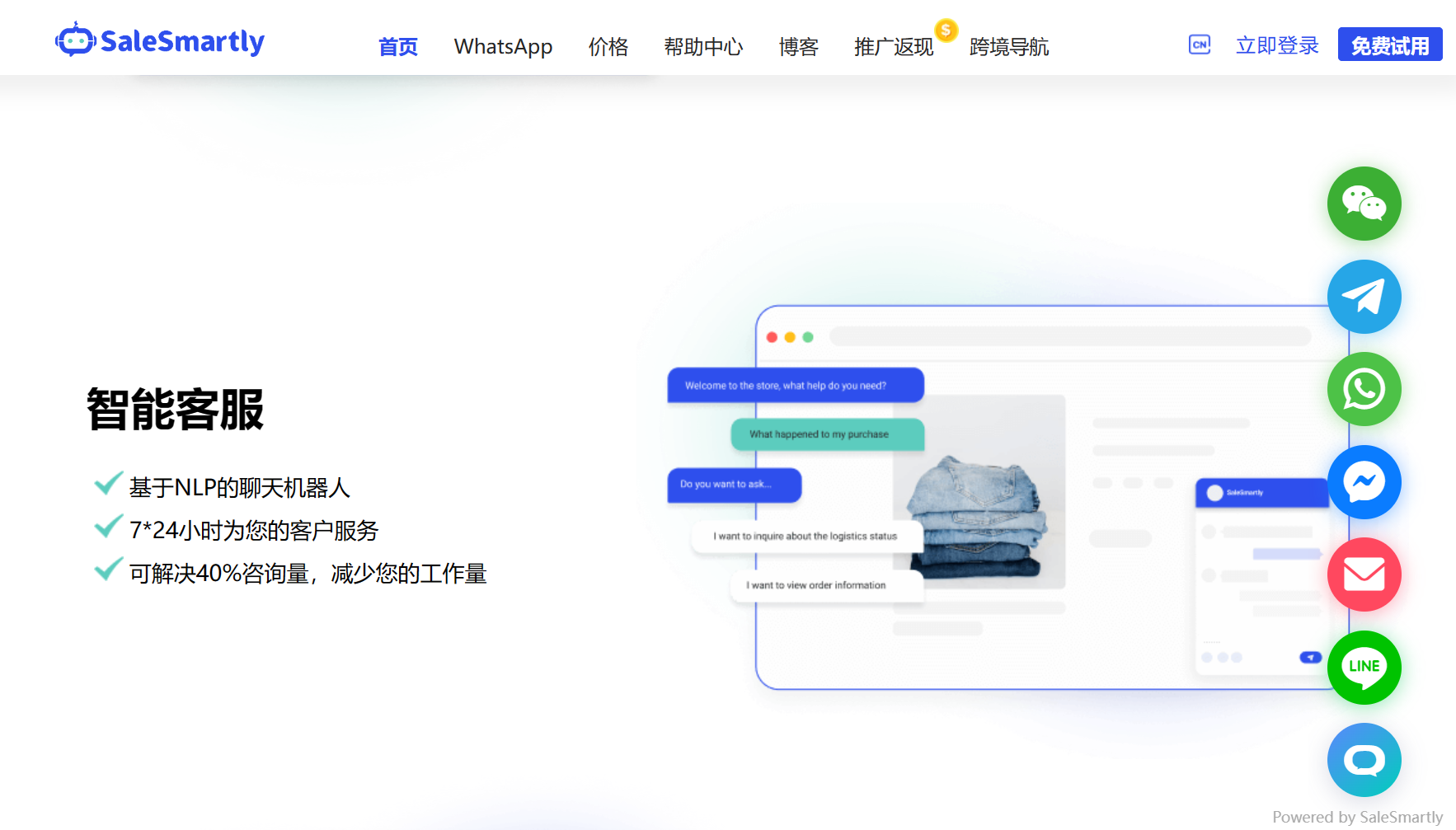Screen dimensions: 1456x830
Task: Click the "inquire about the logistics status" option
Action: coord(806,537)
